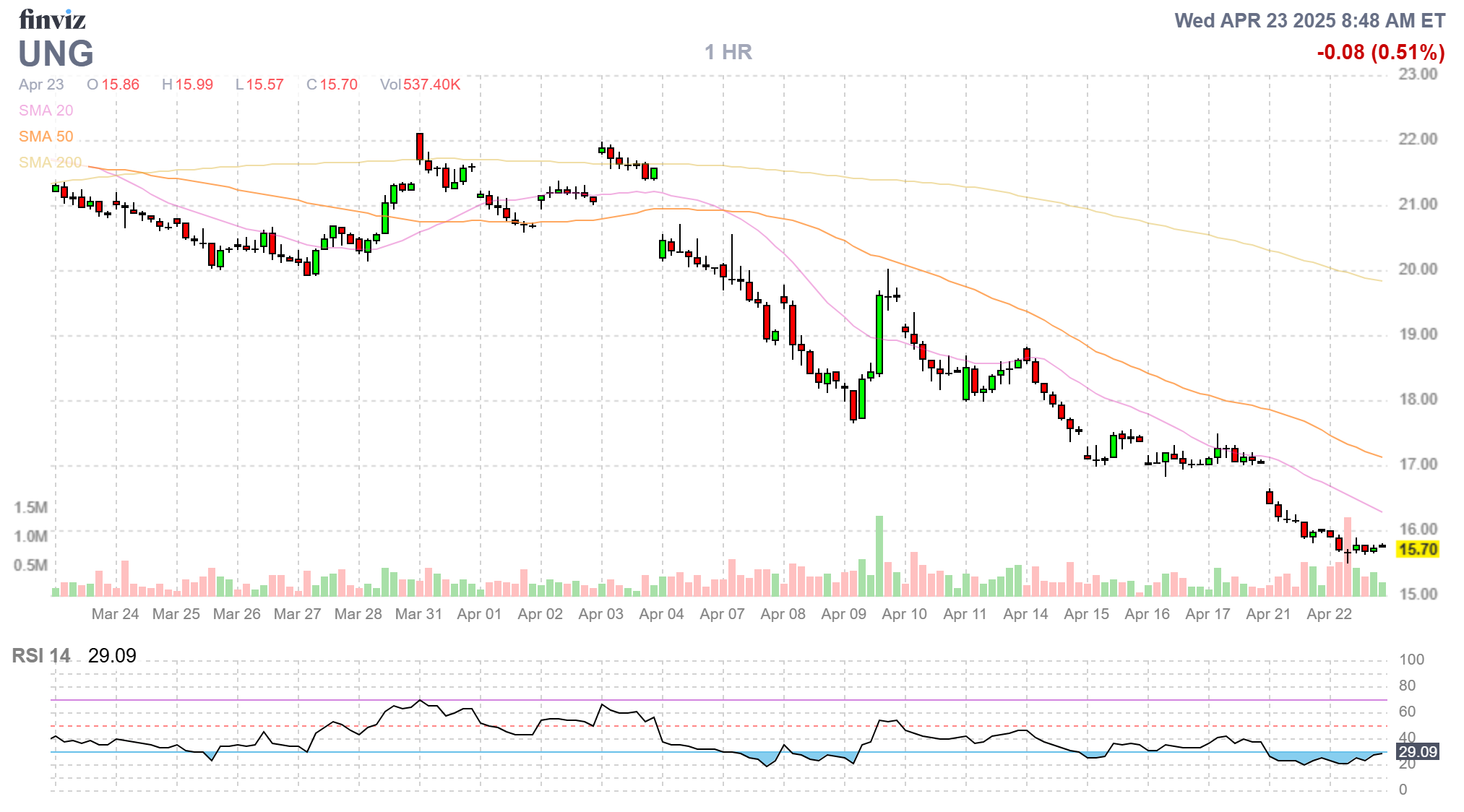The height and width of the screenshot is (812, 1464).
Task: Click the -0.08 (0.51%) change value
Action: (1380, 52)
